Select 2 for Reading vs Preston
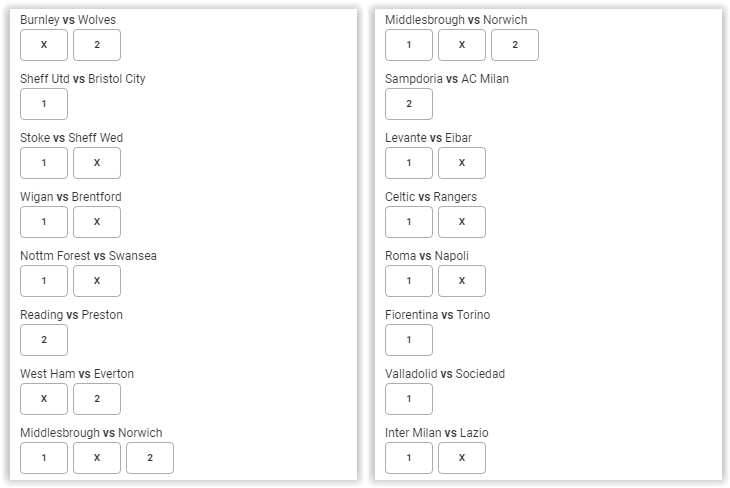This screenshot has width=730, height=488. 44,340
